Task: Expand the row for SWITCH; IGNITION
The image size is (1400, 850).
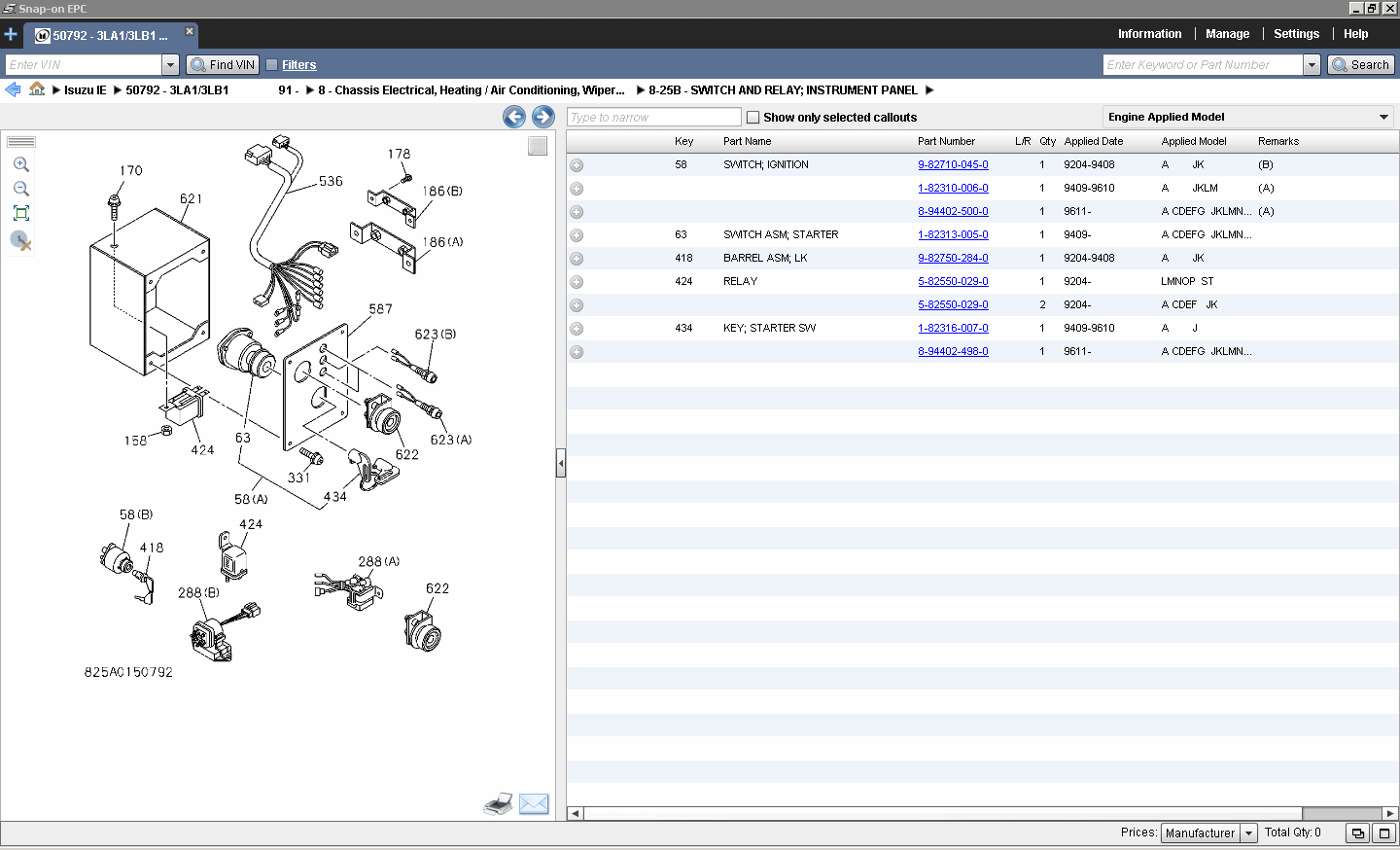Action: click(576, 164)
